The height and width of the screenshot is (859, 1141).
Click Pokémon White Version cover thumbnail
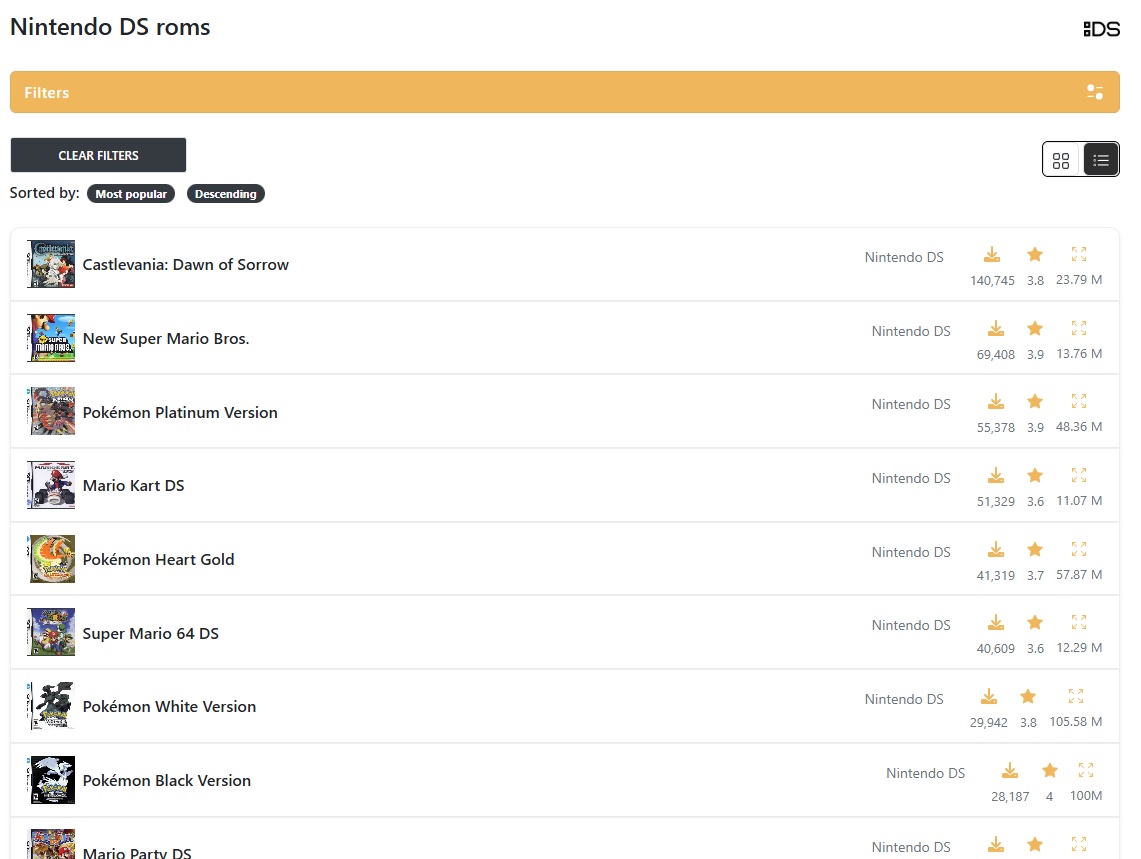pyautogui.click(x=51, y=706)
